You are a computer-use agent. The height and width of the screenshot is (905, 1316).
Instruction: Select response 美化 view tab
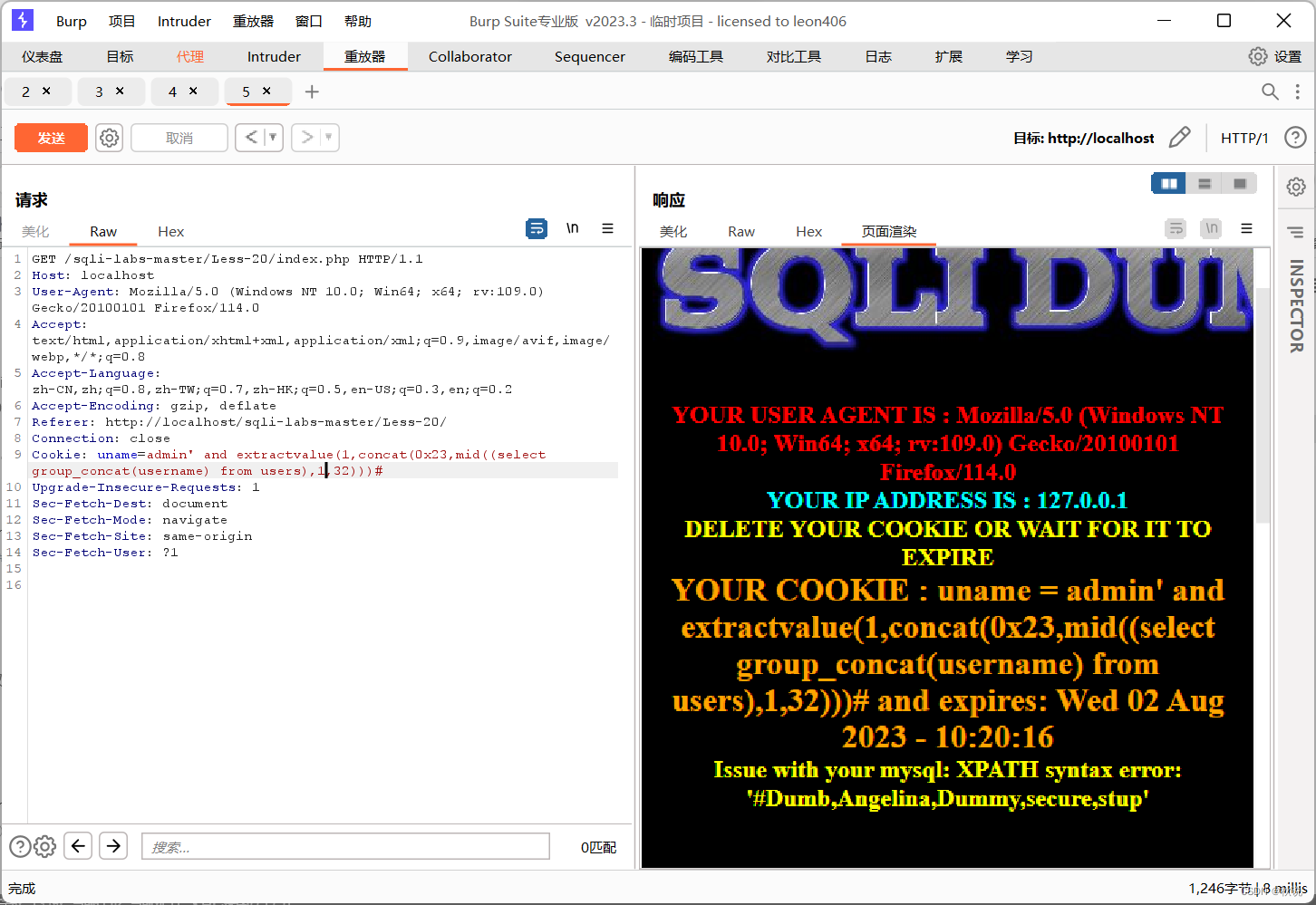click(673, 232)
